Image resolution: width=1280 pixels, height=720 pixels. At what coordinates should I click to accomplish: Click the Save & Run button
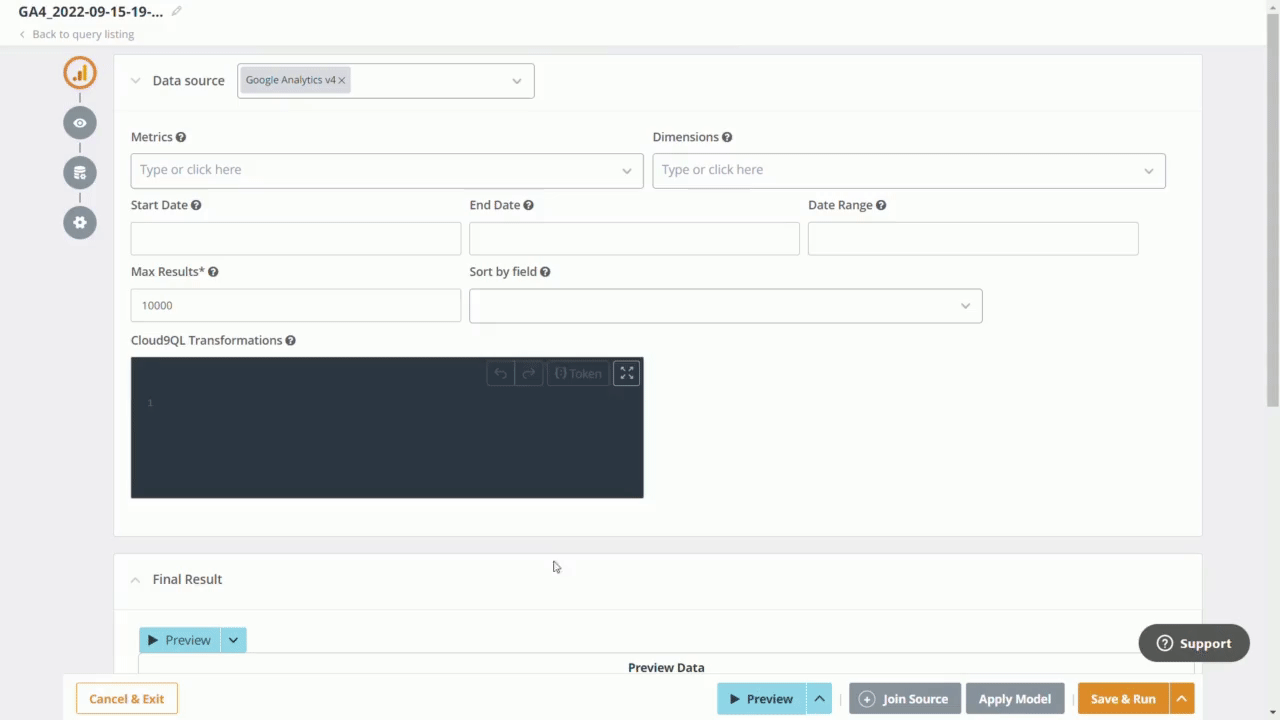pyautogui.click(x=1122, y=699)
